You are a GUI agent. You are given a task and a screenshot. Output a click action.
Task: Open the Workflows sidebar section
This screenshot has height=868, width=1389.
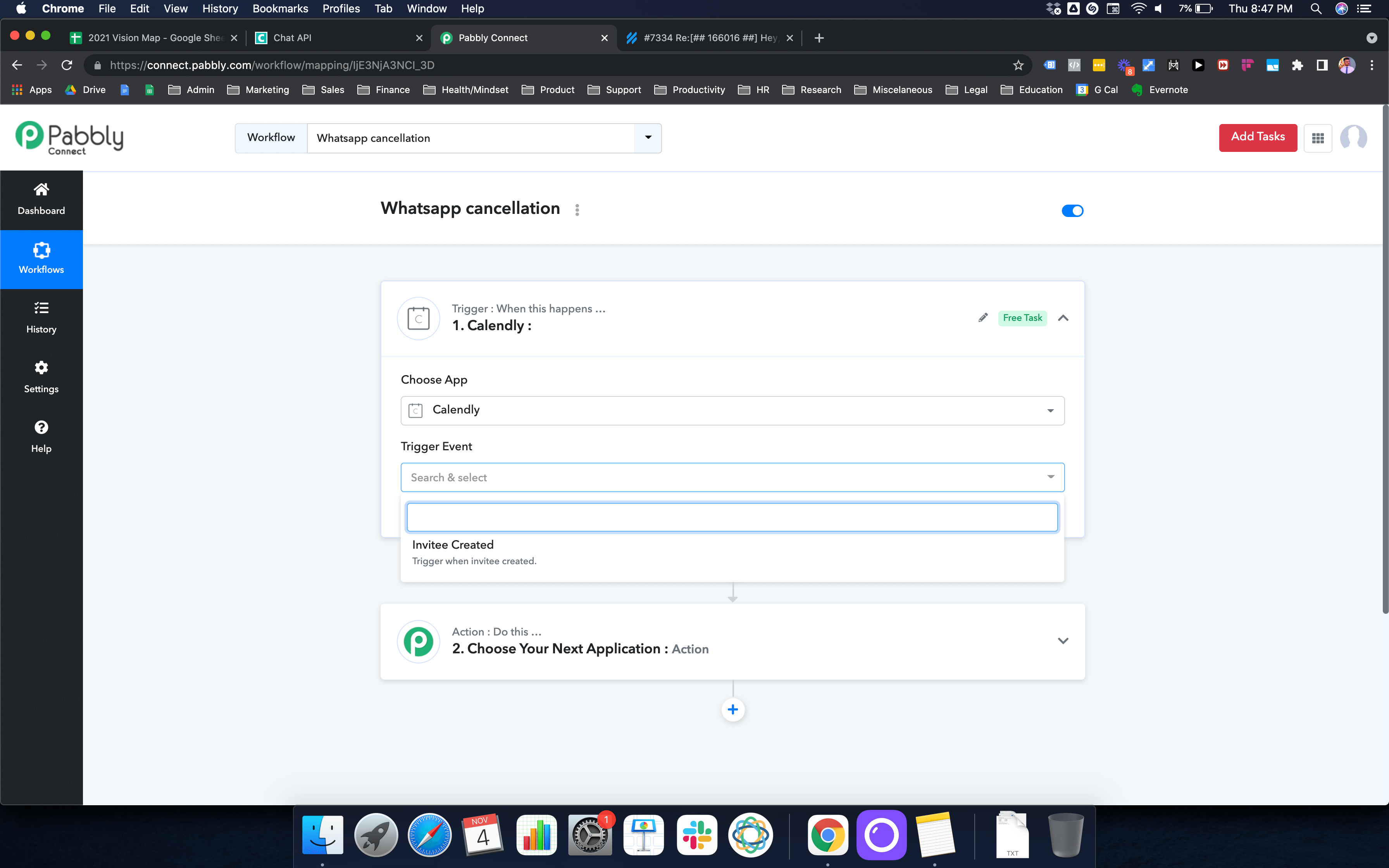click(x=41, y=259)
